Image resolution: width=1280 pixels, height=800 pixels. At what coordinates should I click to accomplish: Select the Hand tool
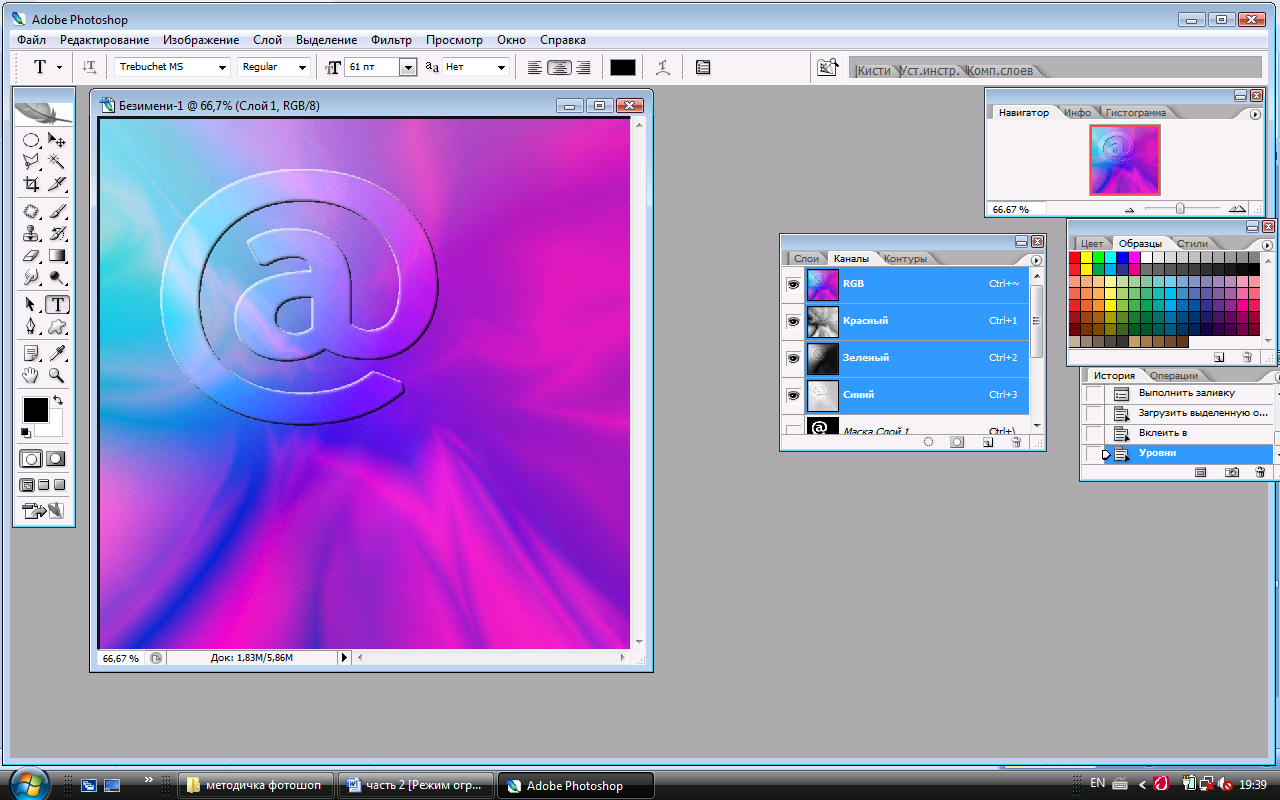click(31, 375)
